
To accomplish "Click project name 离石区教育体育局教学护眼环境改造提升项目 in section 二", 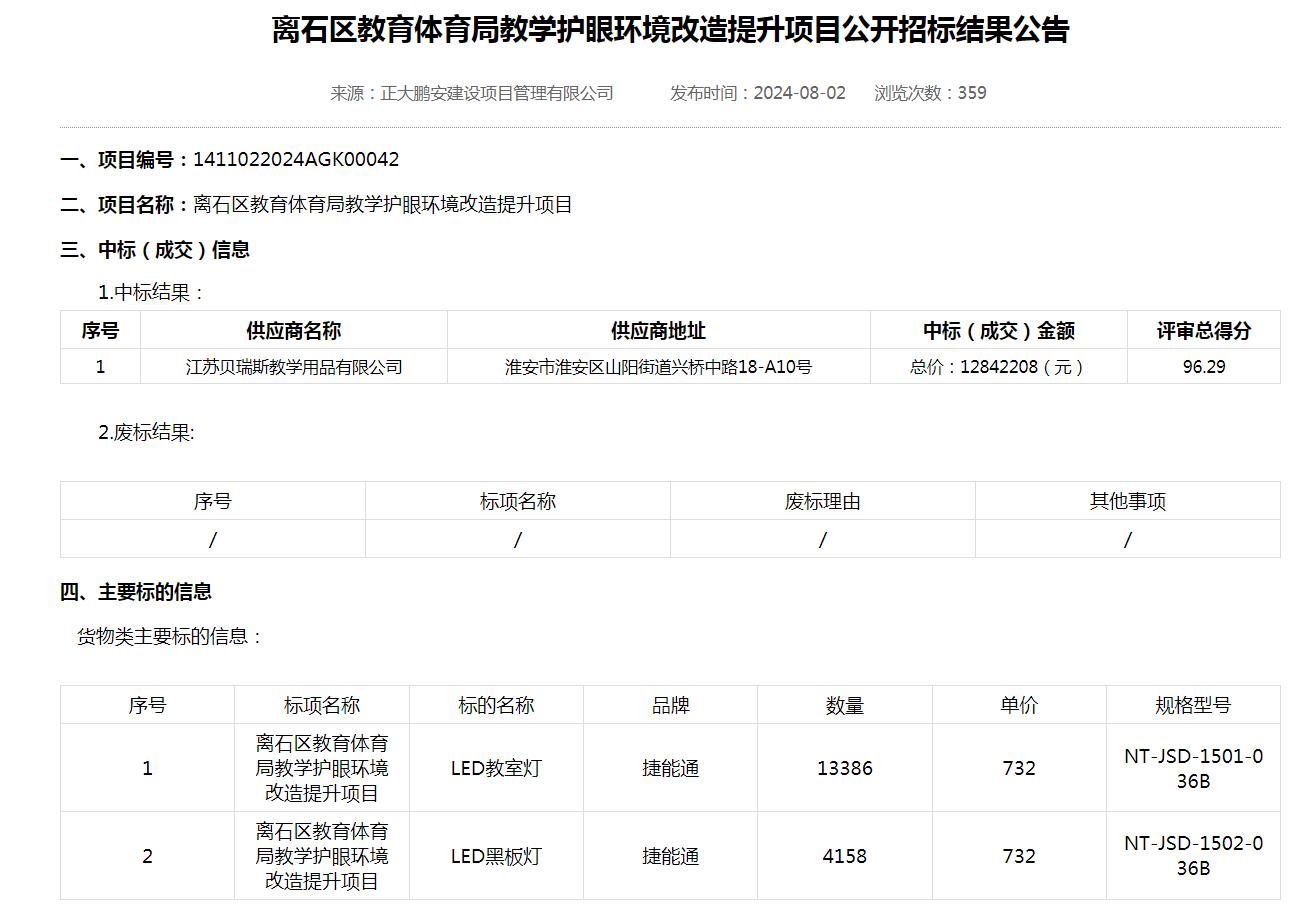I will tap(383, 205).
